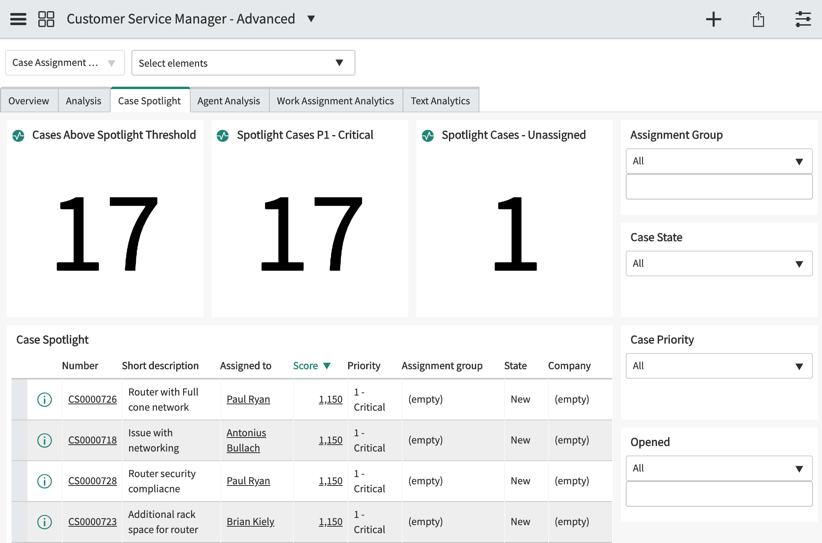
Task: Sort by the Assignment group column header
Action: pos(442,366)
